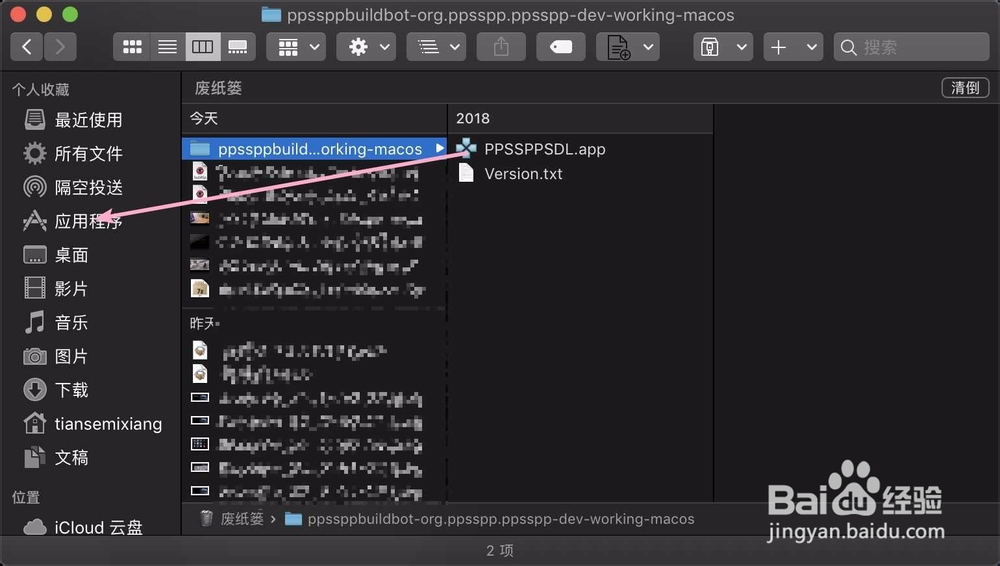Go forward with the right arrow button
Viewport: 1000px width, 566px height.
60,47
